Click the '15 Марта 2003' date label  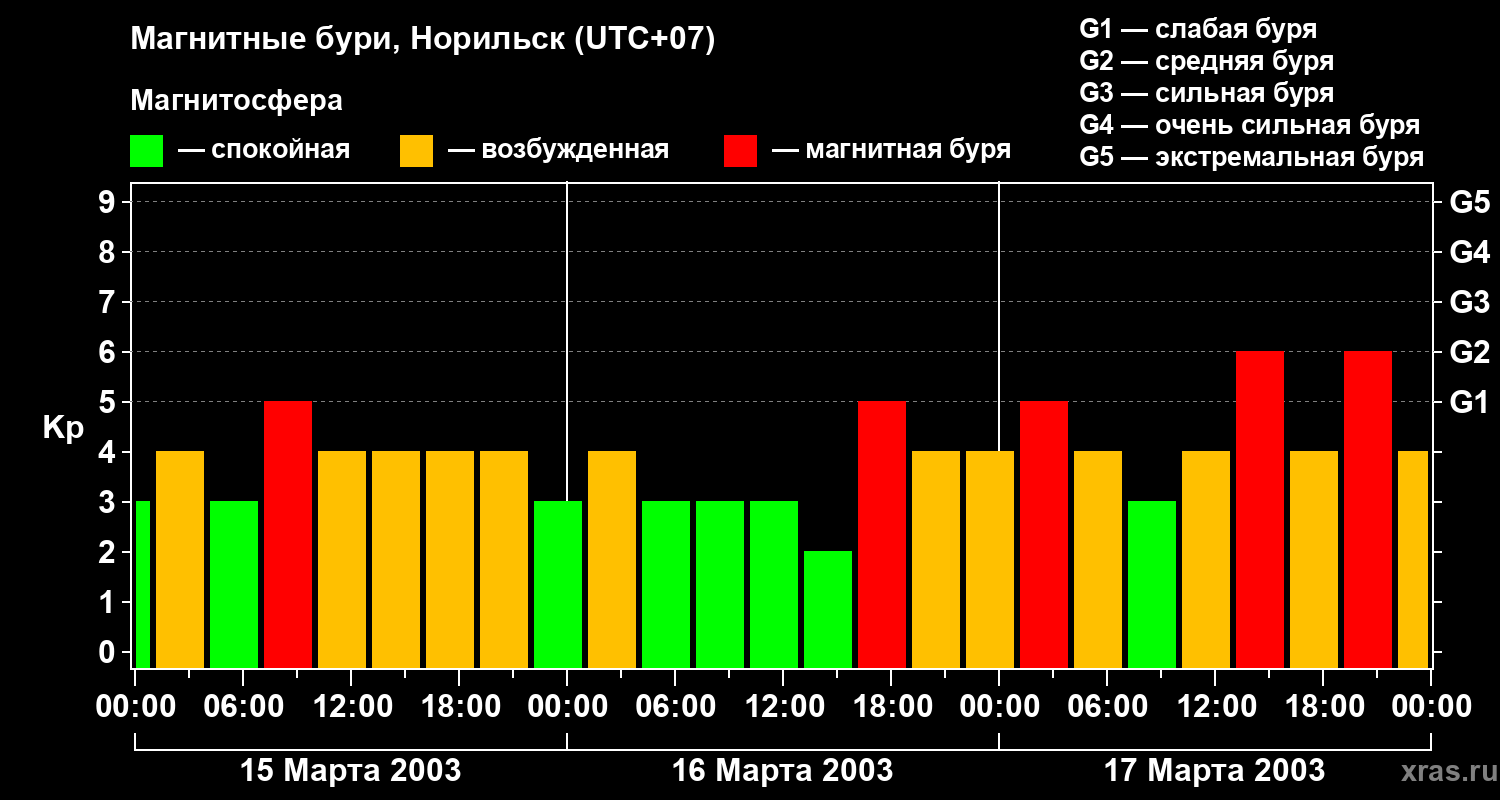(x=351, y=771)
